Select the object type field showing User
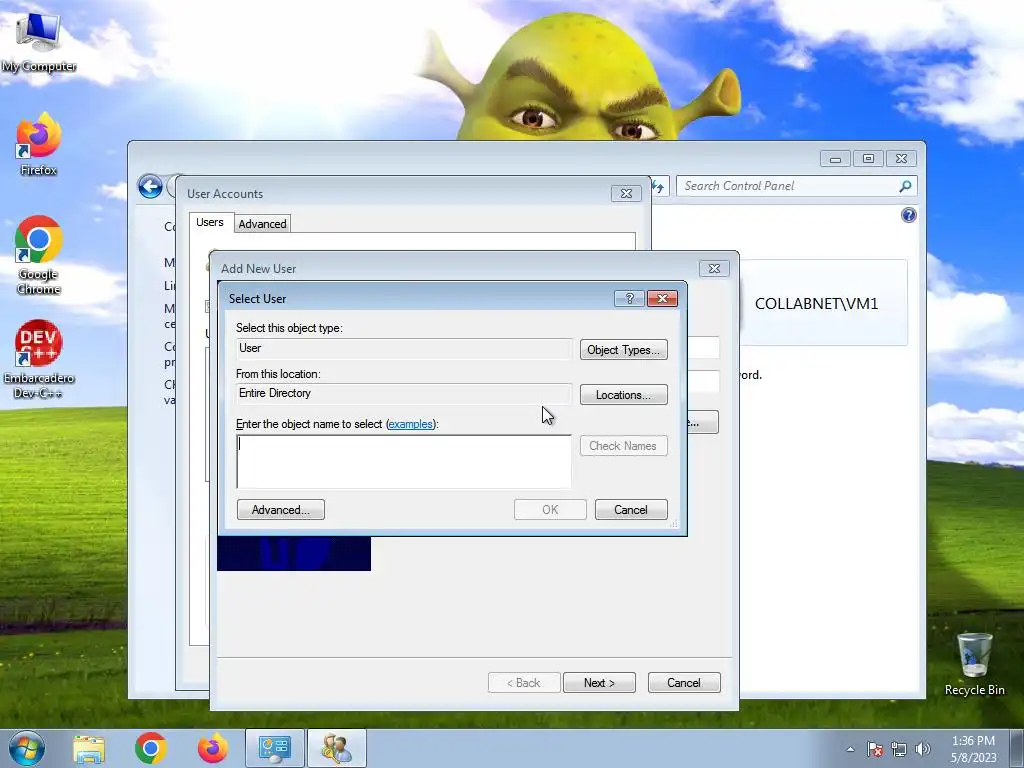Viewport: 1024px width, 768px height. (404, 348)
